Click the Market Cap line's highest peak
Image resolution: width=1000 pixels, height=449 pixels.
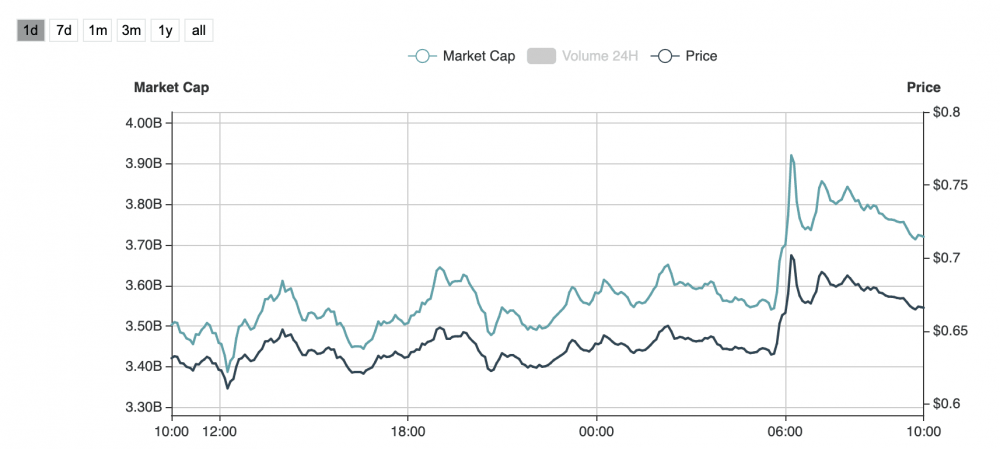(792, 156)
